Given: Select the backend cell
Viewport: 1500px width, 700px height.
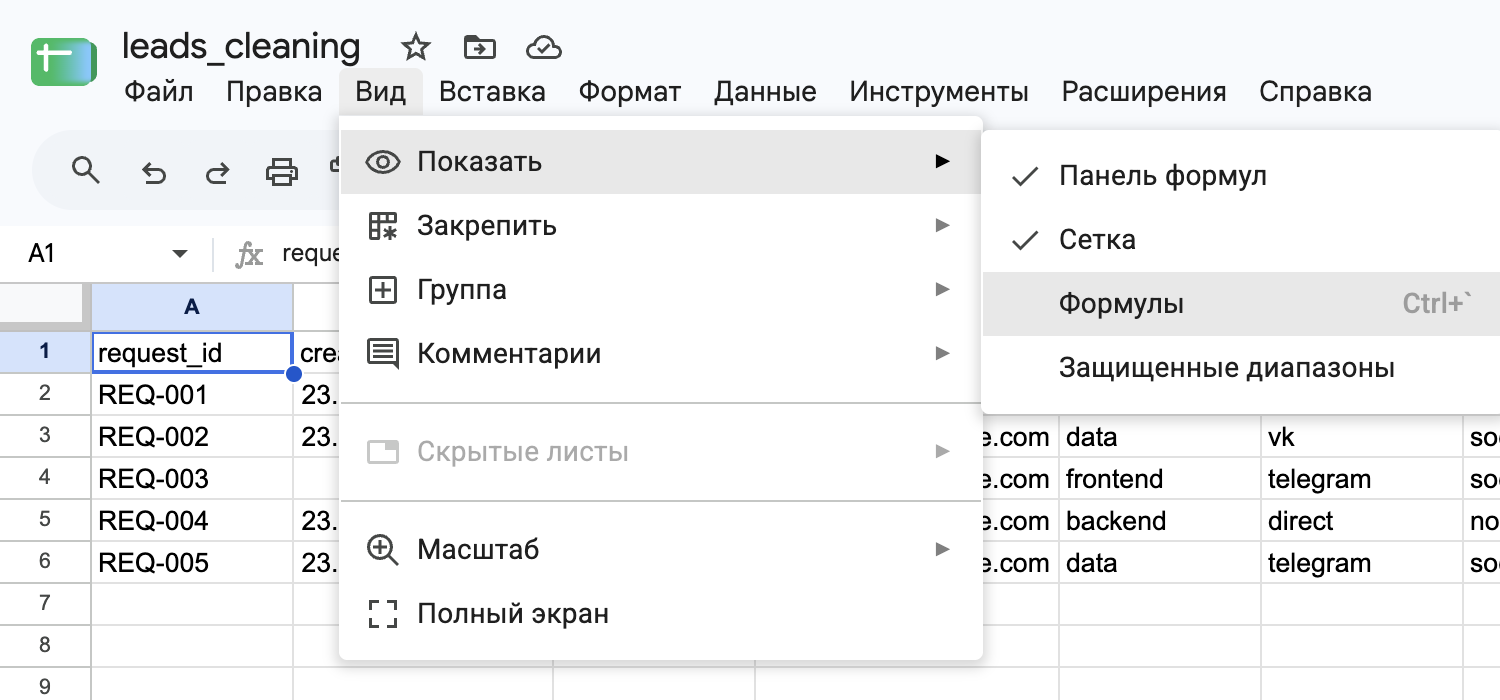Looking at the screenshot, I should click(x=1160, y=520).
